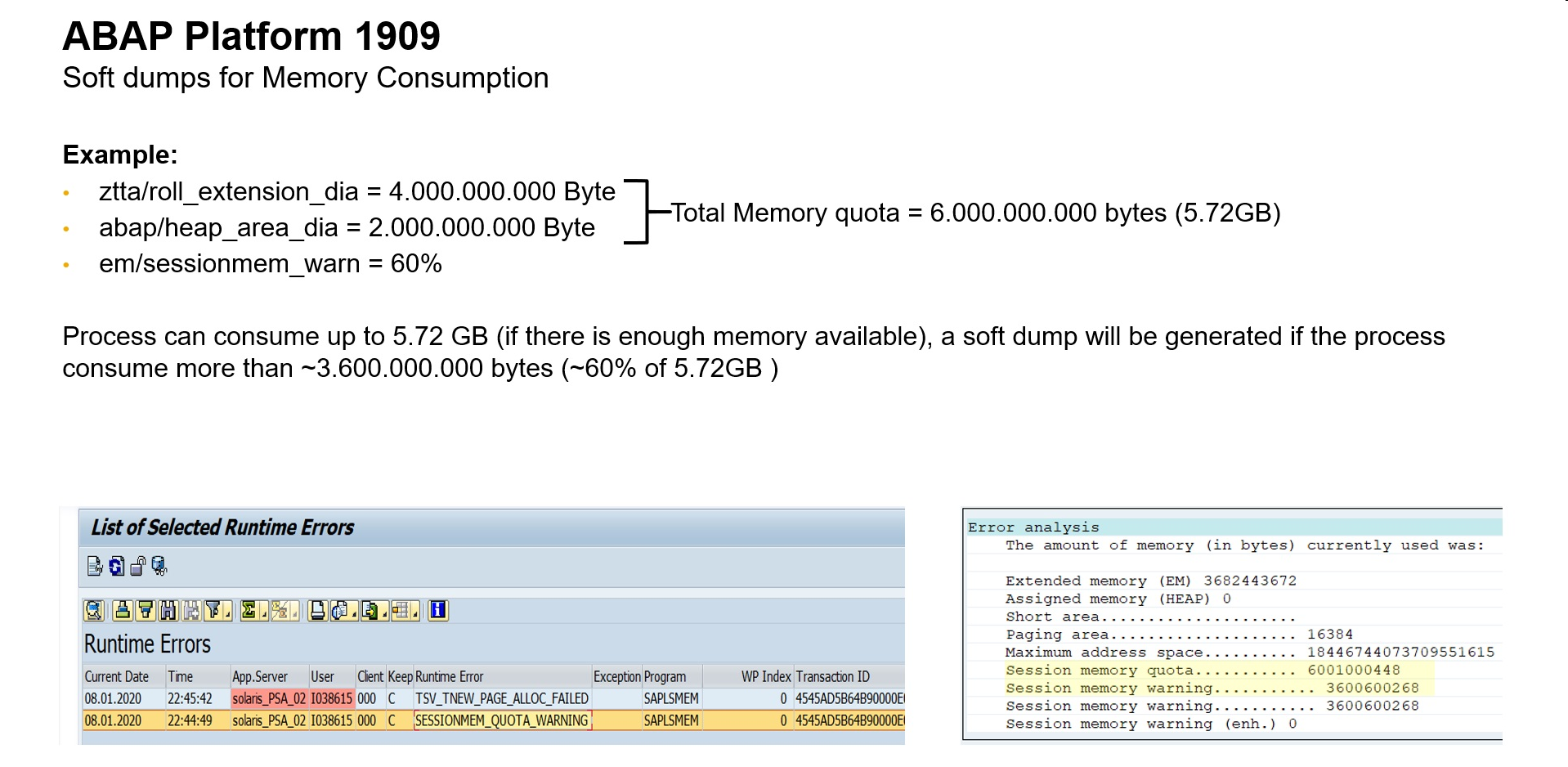The height and width of the screenshot is (767, 1568).
Task: Click the Runtime Errors list title
Action: 147,644
